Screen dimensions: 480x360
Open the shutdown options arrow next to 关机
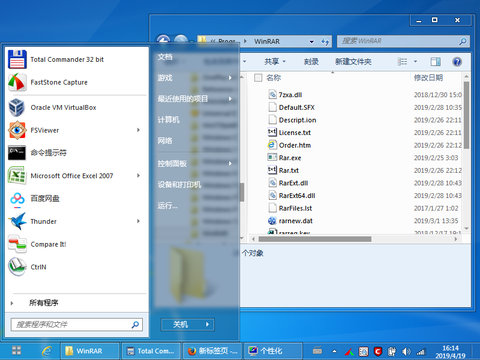[207, 324]
